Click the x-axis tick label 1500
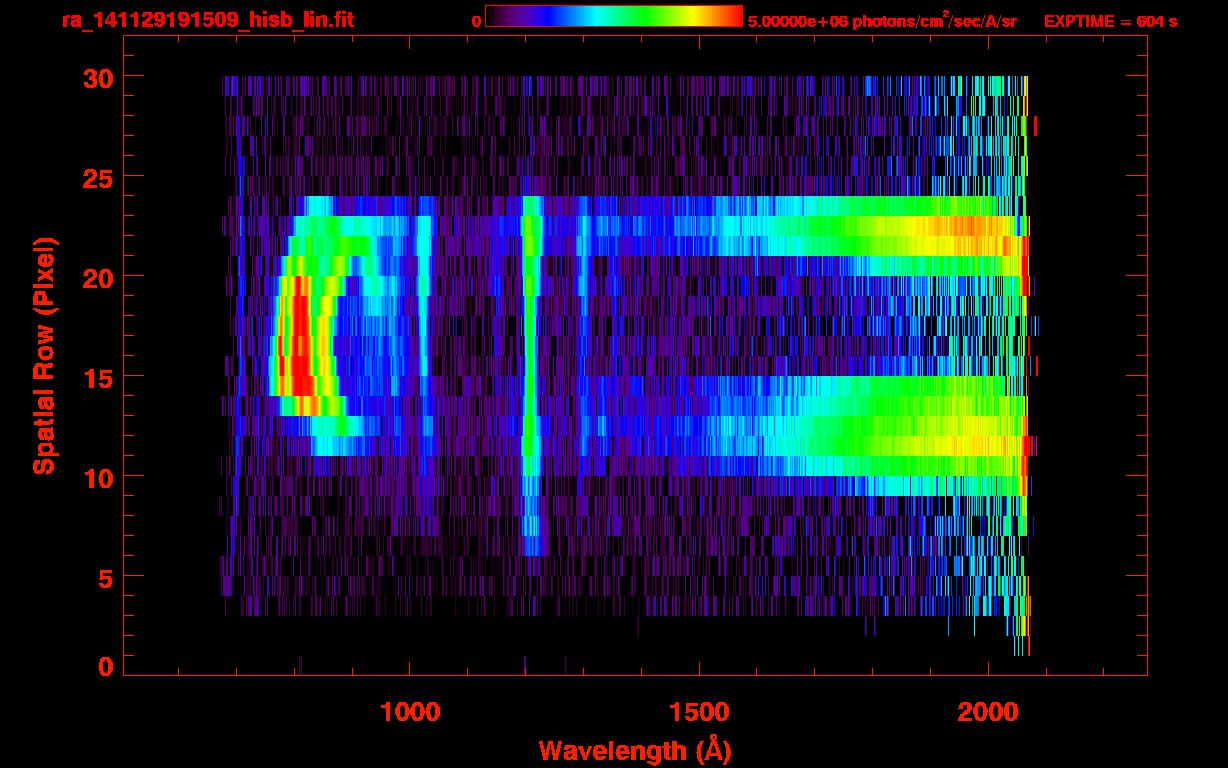The image size is (1228, 768). (699, 712)
